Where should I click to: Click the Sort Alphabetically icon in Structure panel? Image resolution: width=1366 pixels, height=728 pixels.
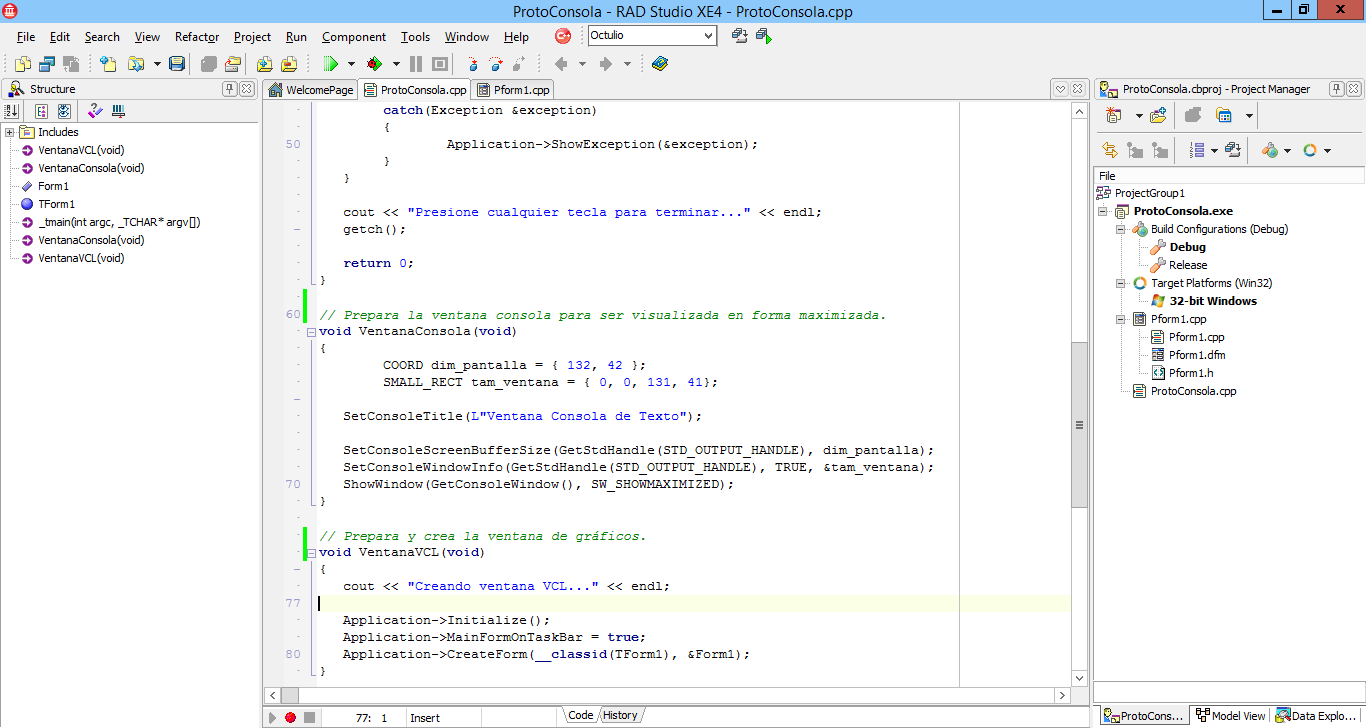point(13,111)
